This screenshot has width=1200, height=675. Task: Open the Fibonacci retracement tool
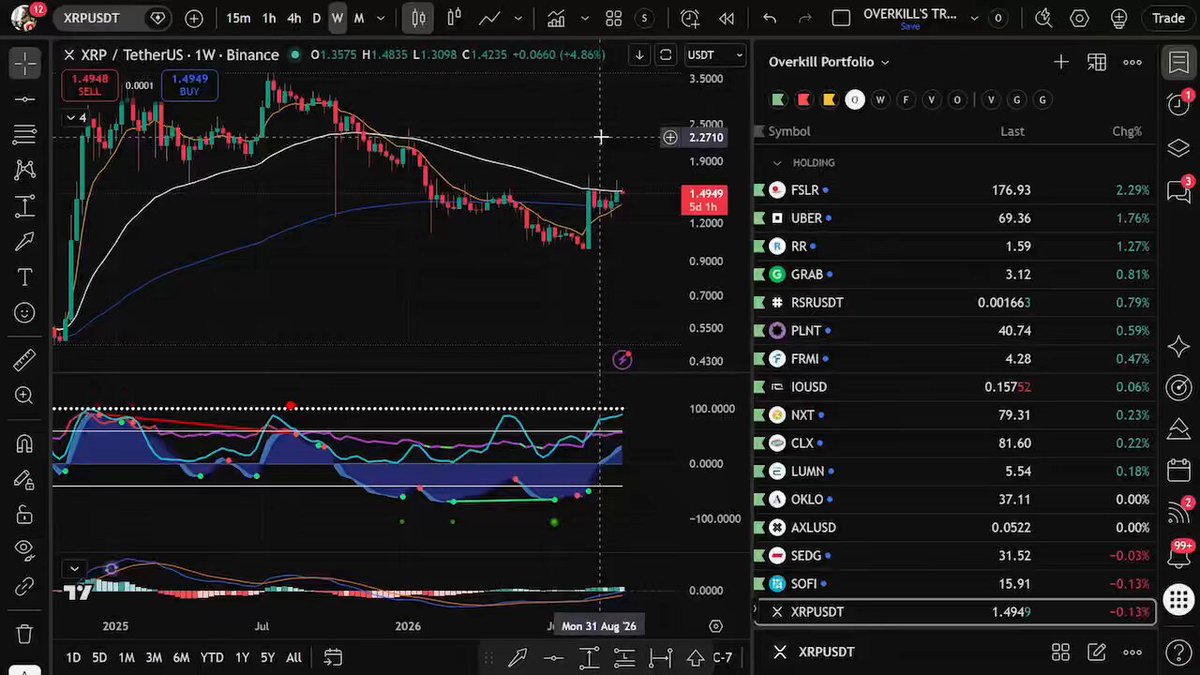coord(25,135)
